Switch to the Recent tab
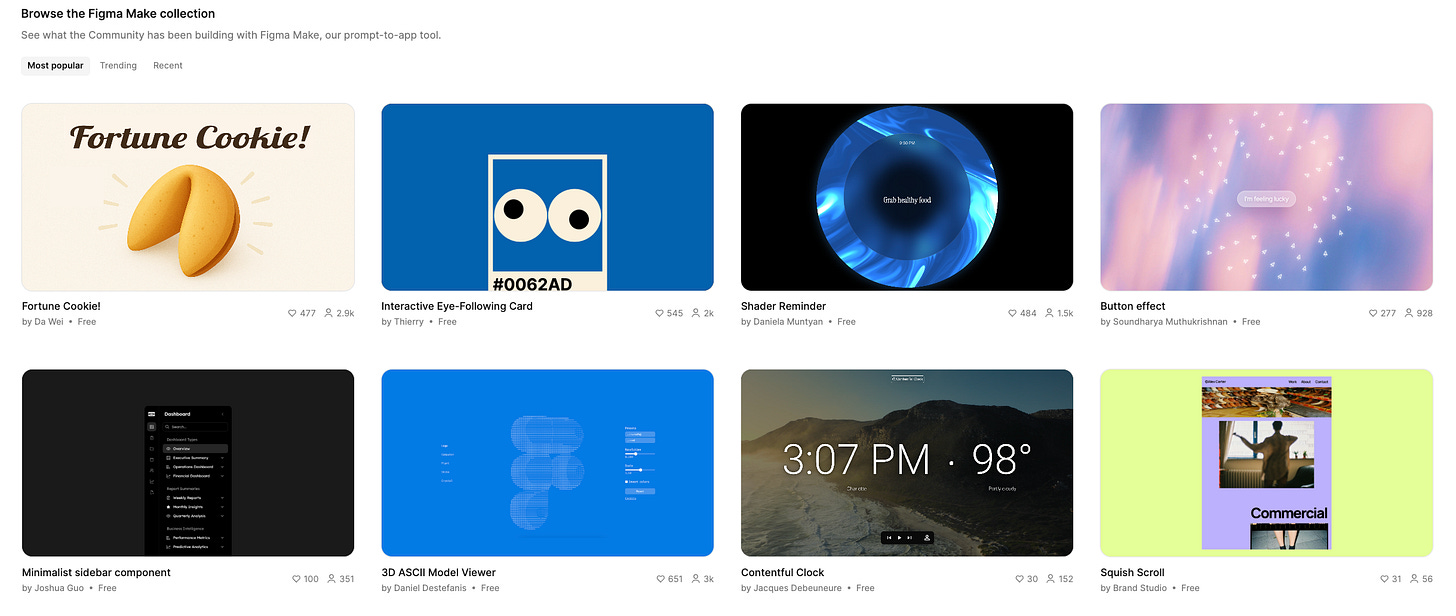 click(x=168, y=66)
